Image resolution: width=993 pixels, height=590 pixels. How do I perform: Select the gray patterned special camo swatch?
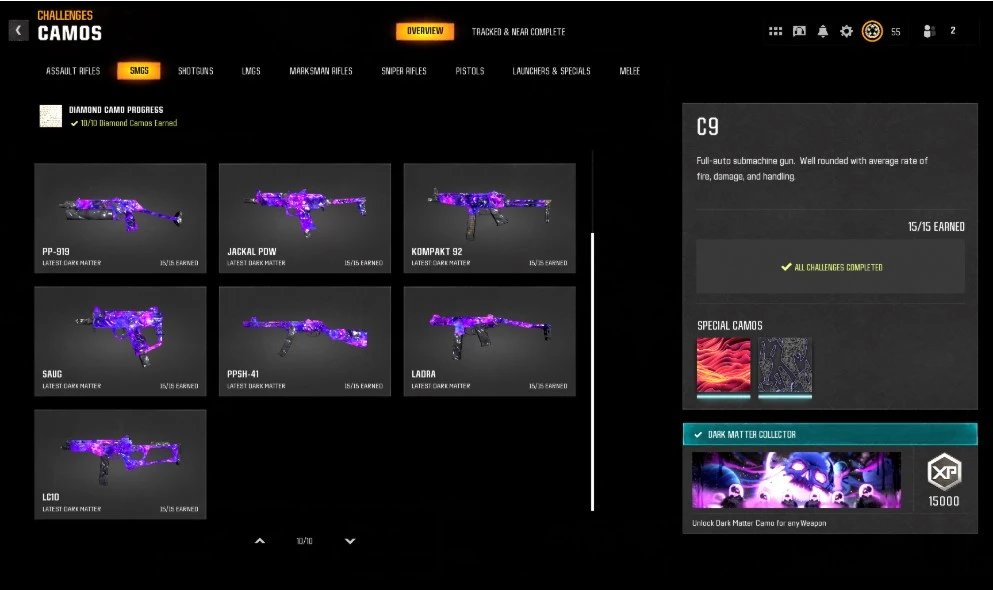[x=785, y=364]
